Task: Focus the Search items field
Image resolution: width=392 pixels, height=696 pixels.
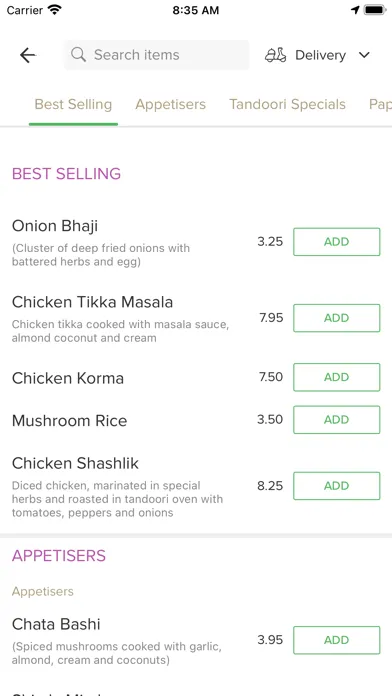Action: (156, 55)
